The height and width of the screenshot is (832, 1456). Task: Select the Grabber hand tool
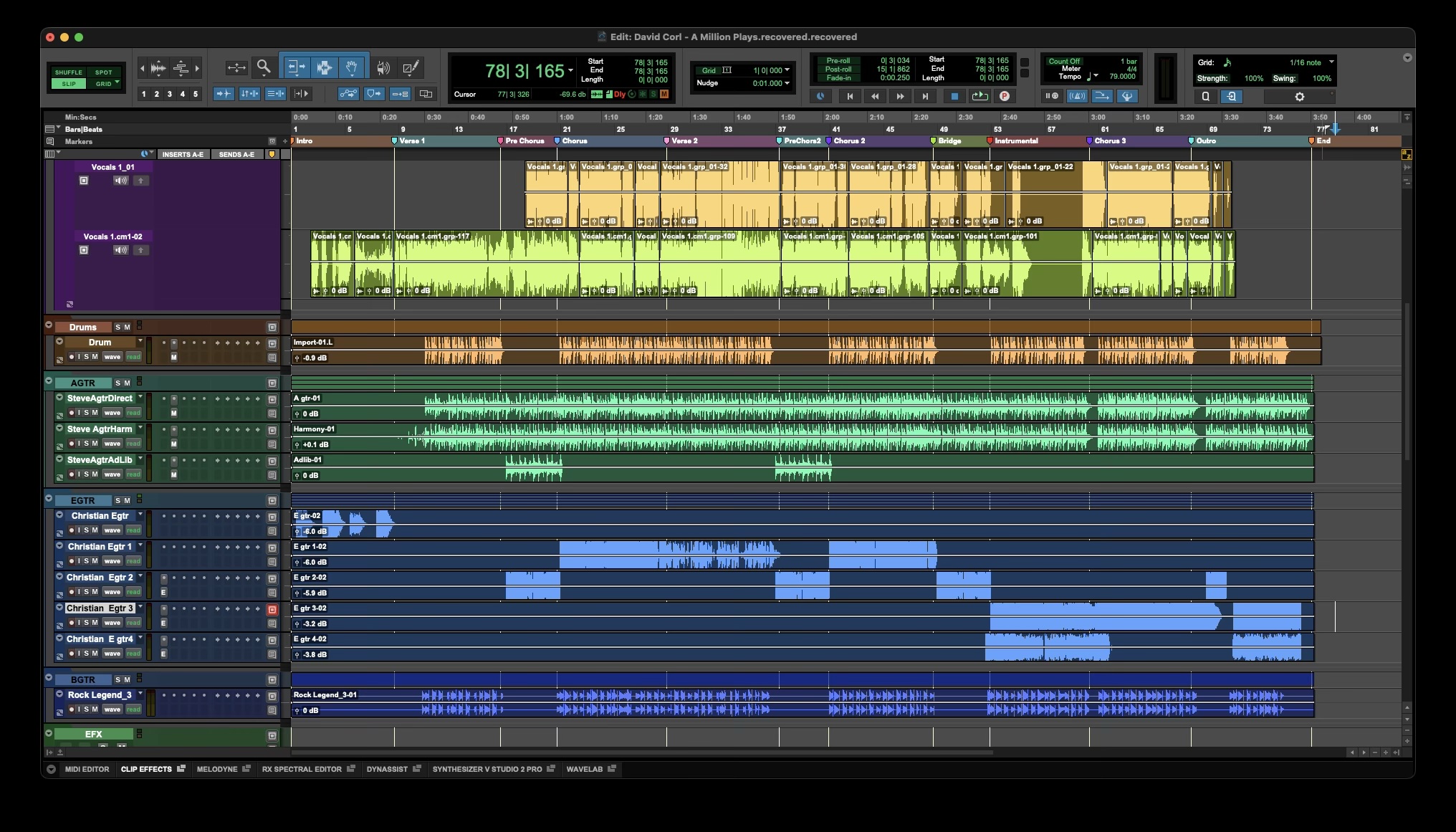[352, 67]
